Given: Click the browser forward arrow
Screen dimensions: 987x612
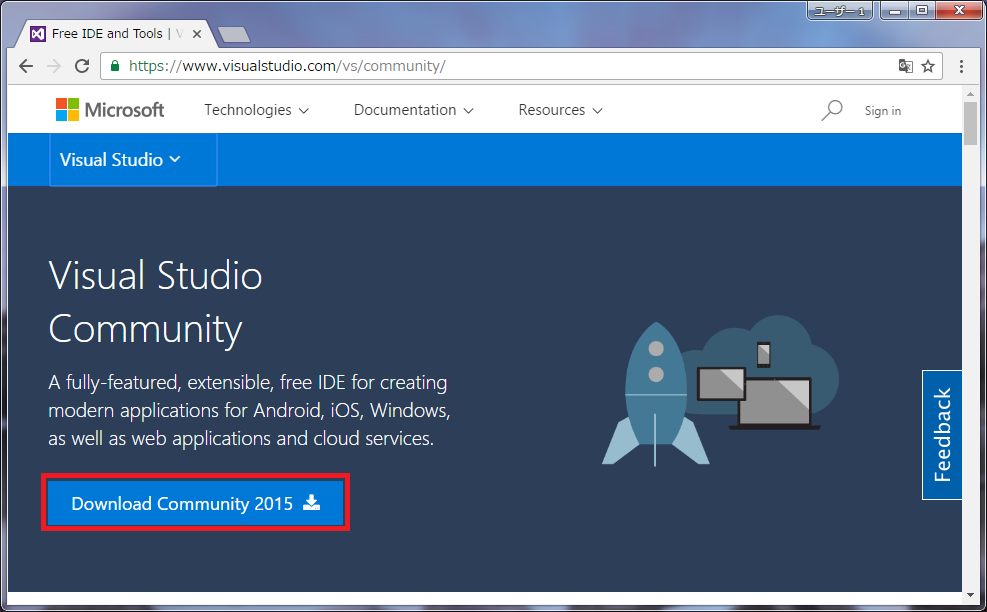Looking at the screenshot, I should (54, 66).
